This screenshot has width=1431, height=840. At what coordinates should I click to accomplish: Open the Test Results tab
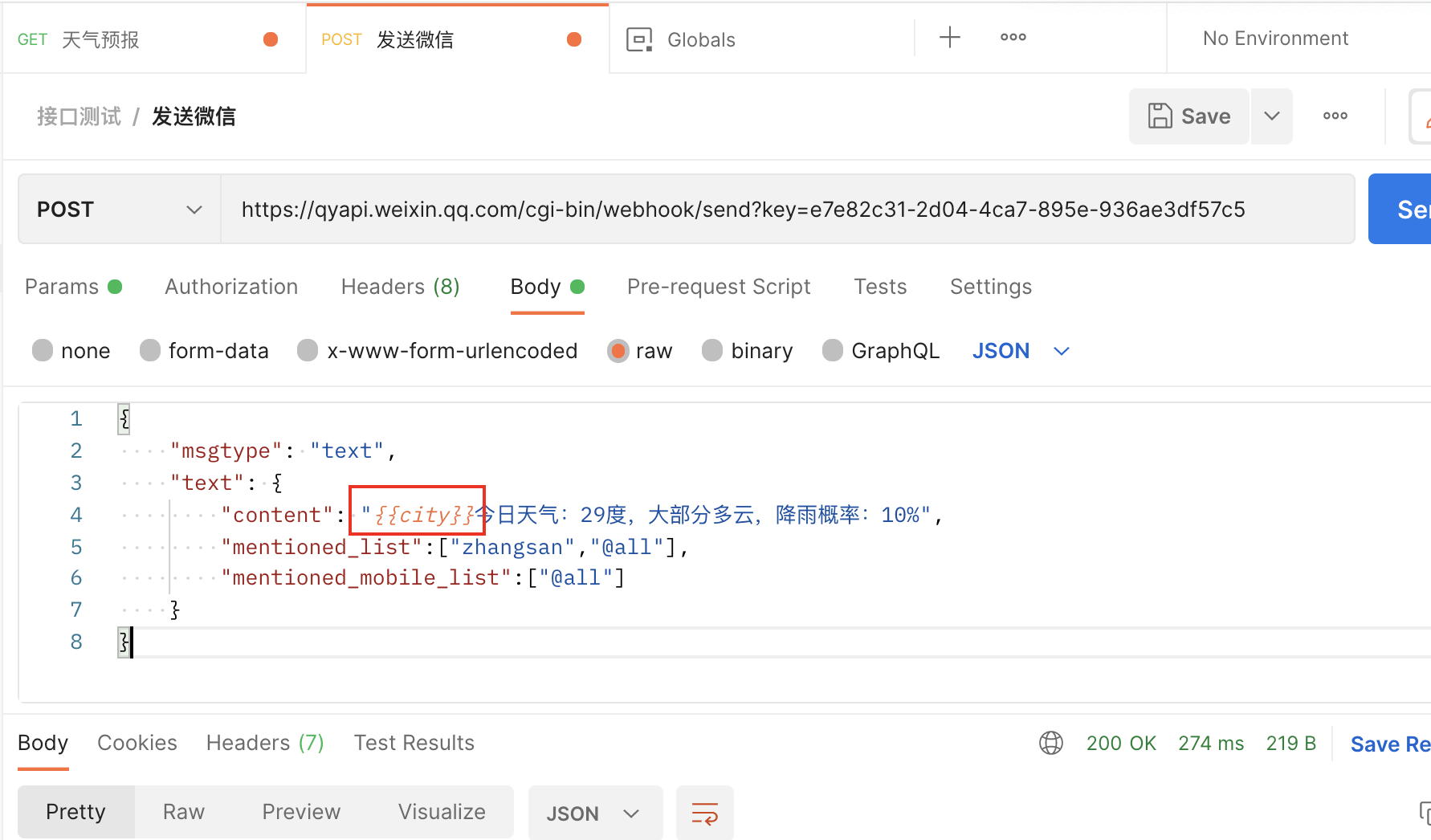click(x=414, y=743)
